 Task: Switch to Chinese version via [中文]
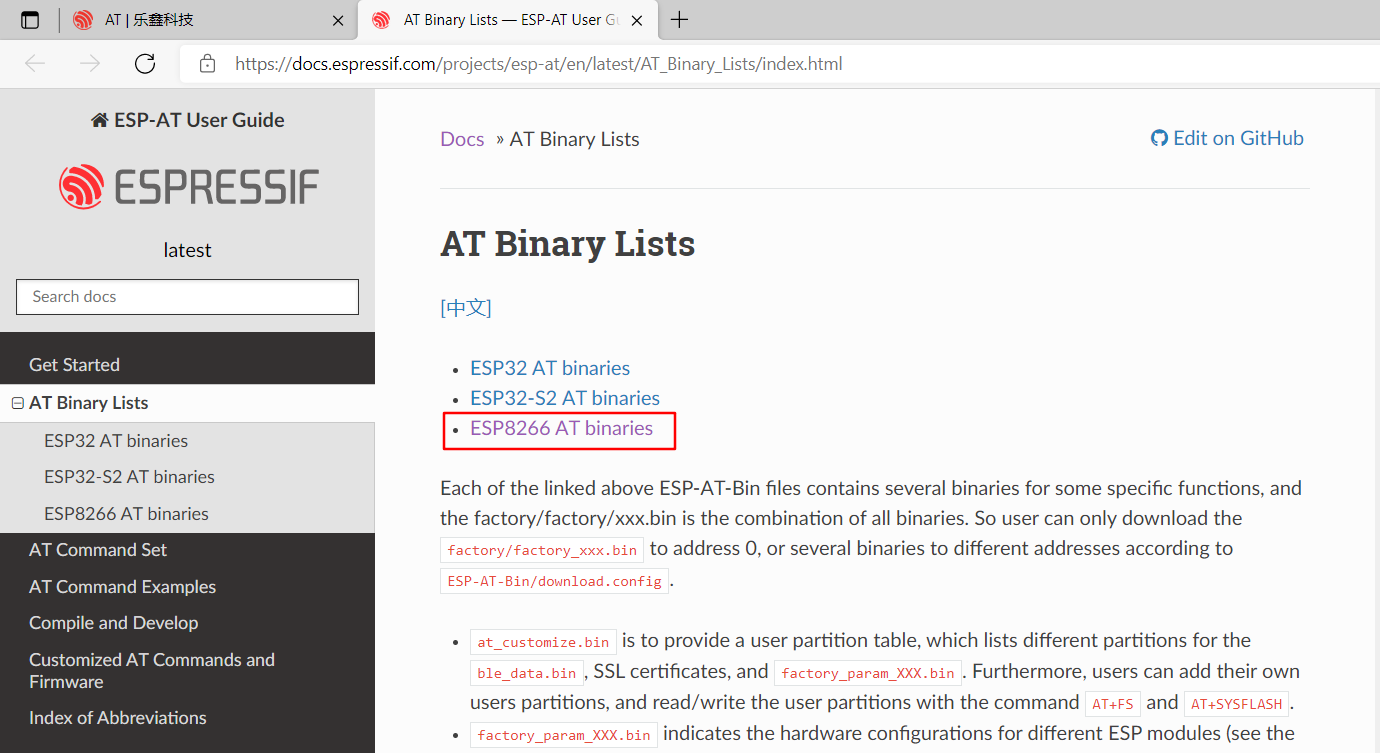coord(466,308)
